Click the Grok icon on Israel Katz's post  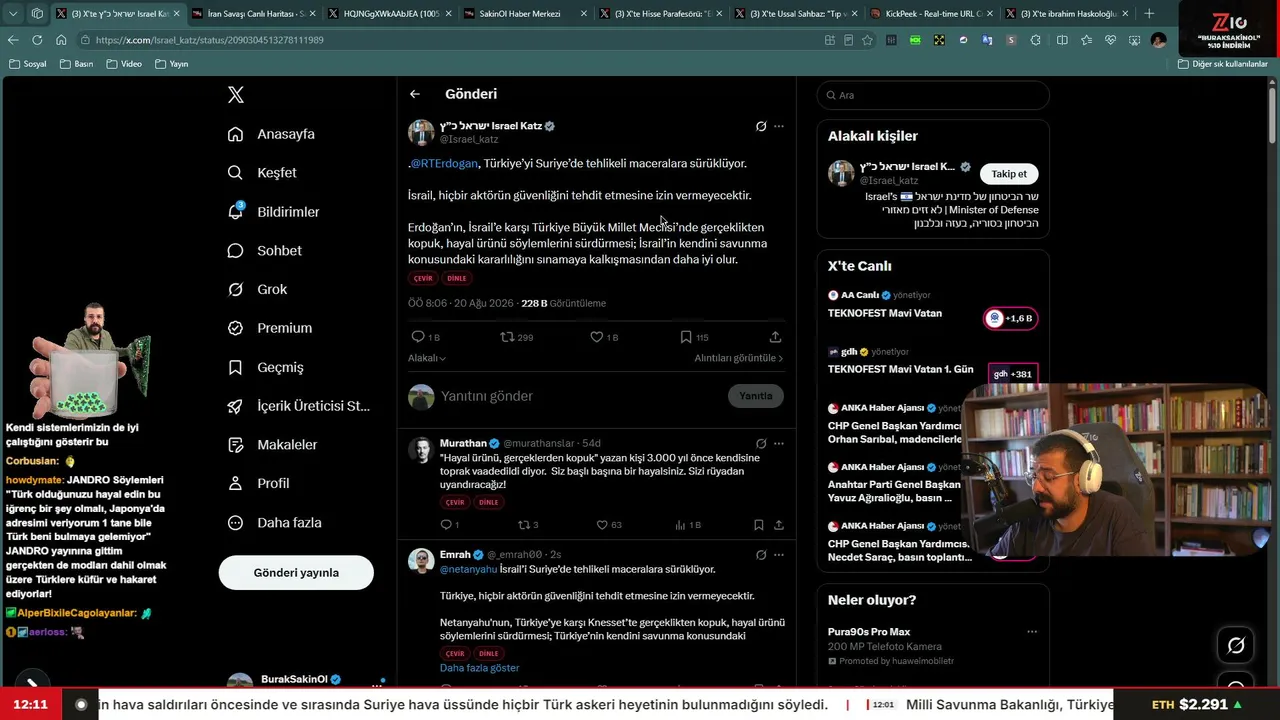point(761,127)
